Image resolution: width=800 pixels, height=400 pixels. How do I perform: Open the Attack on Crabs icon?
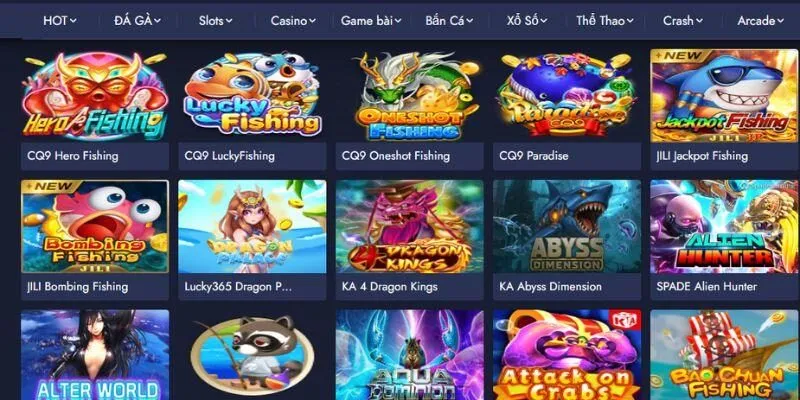pos(567,355)
